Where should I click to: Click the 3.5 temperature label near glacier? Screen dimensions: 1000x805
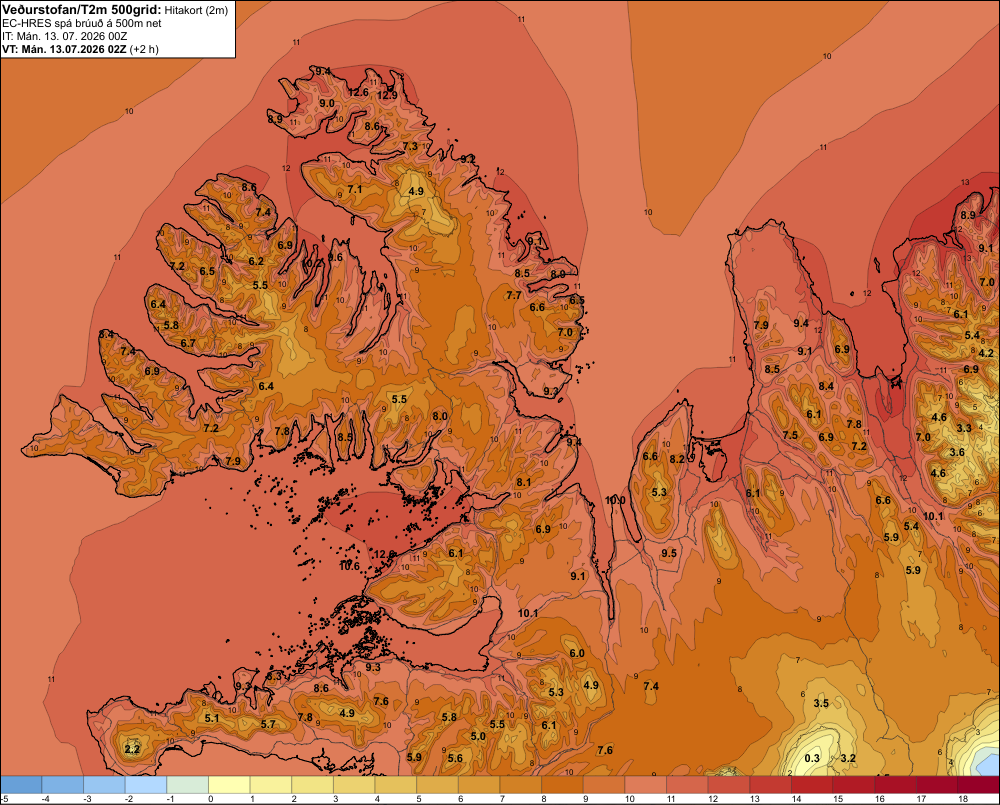coord(821,703)
